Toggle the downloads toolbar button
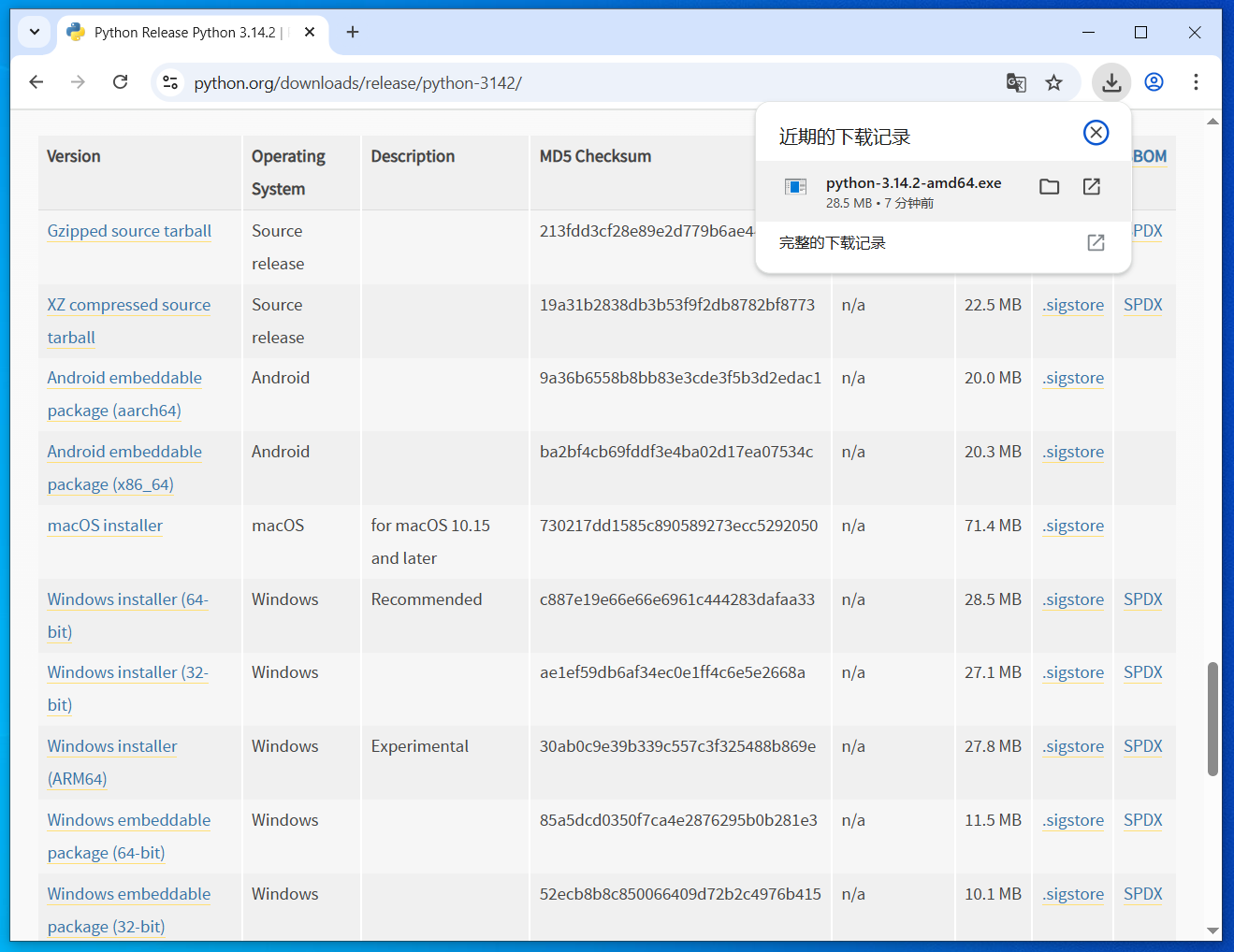The image size is (1234, 952). tap(1111, 82)
